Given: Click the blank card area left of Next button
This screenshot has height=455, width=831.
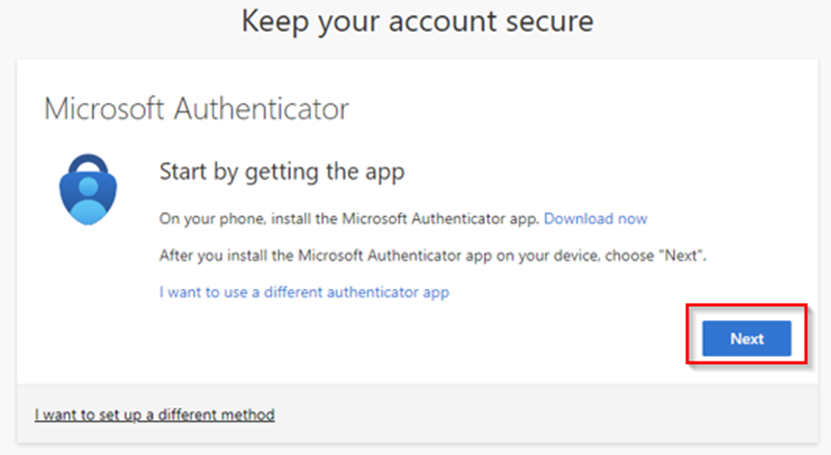Looking at the screenshot, I should point(450,340).
